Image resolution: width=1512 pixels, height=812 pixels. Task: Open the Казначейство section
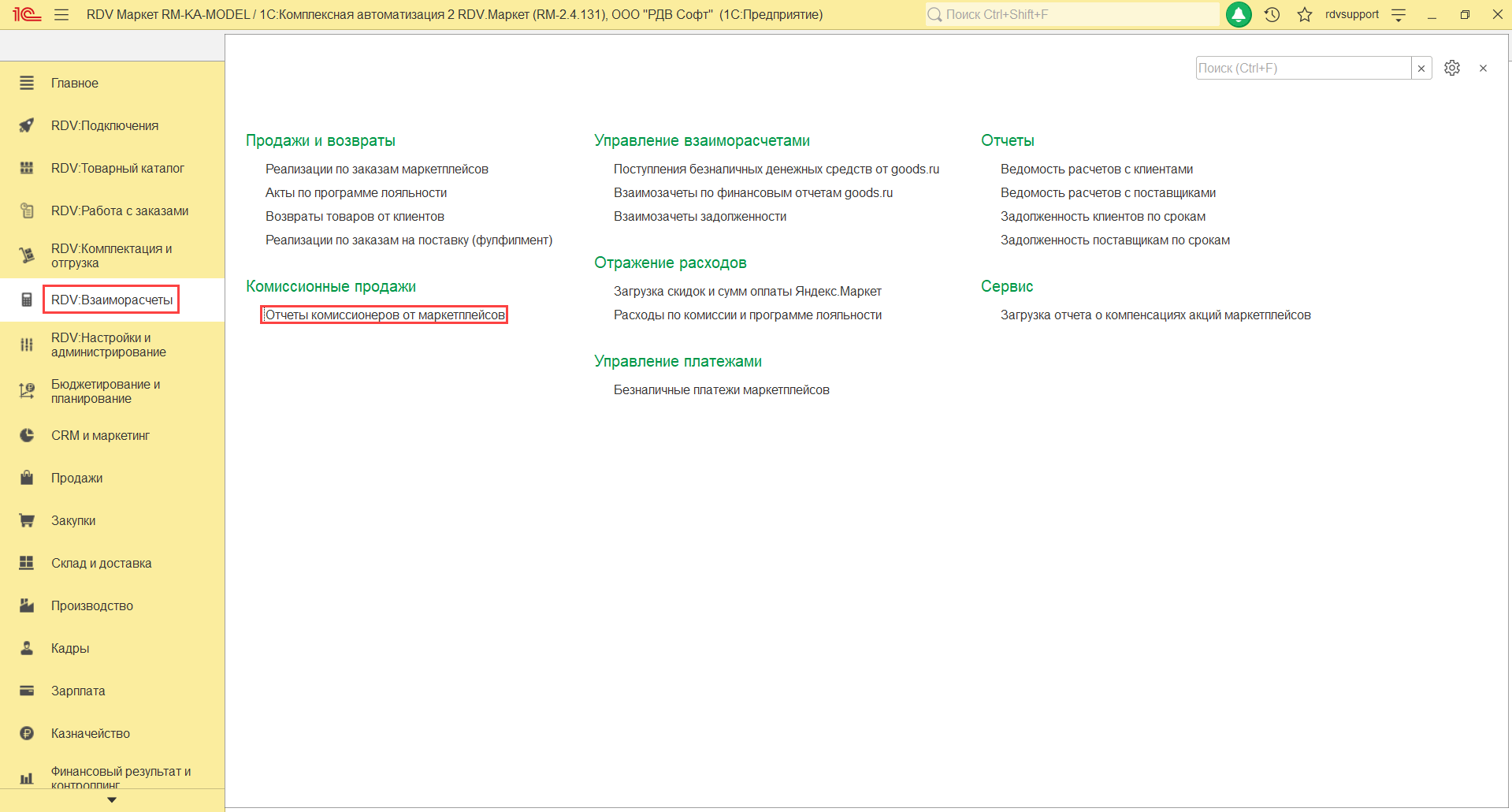click(x=91, y=733)
